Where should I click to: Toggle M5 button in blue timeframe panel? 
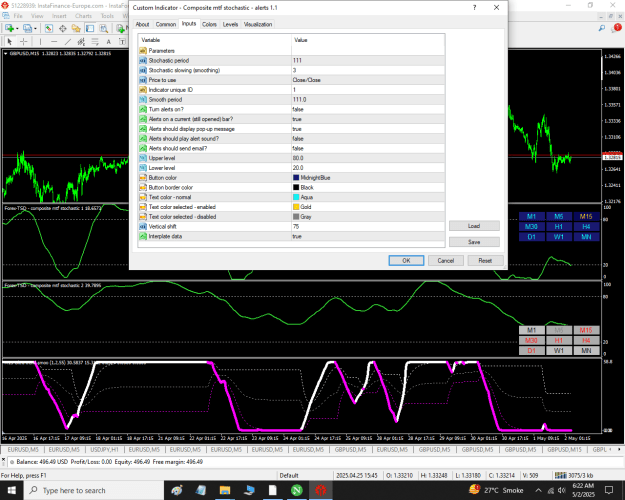[559, 217]
